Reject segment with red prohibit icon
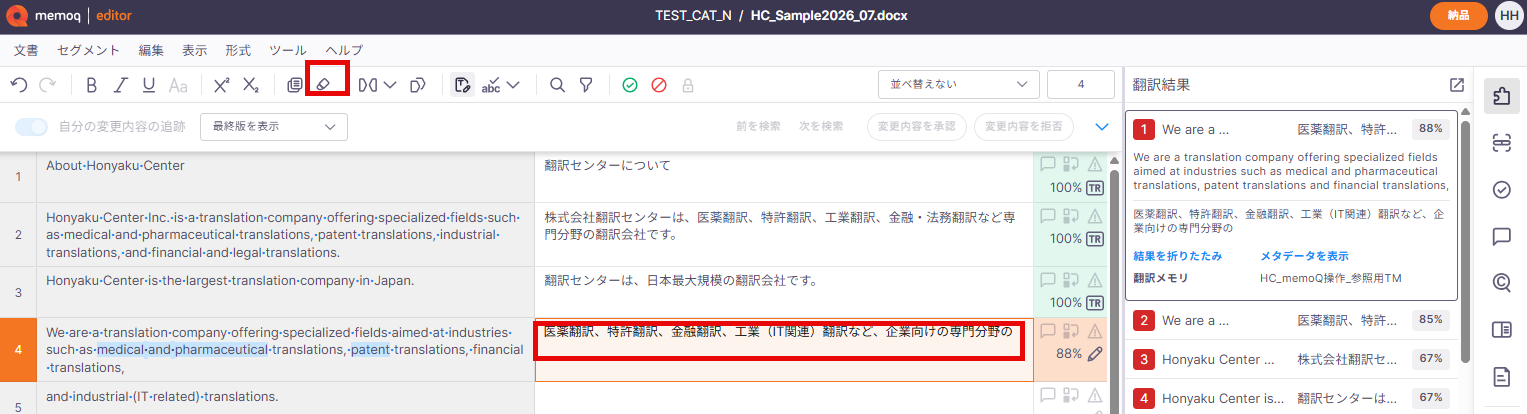This screenshot has height=414, width=1527. 658,85
